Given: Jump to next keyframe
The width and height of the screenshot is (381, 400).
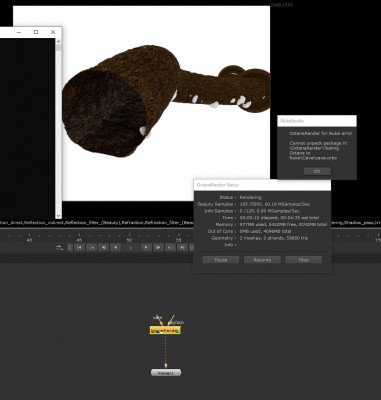Looking at the screenshot, I should coord(170,248).
